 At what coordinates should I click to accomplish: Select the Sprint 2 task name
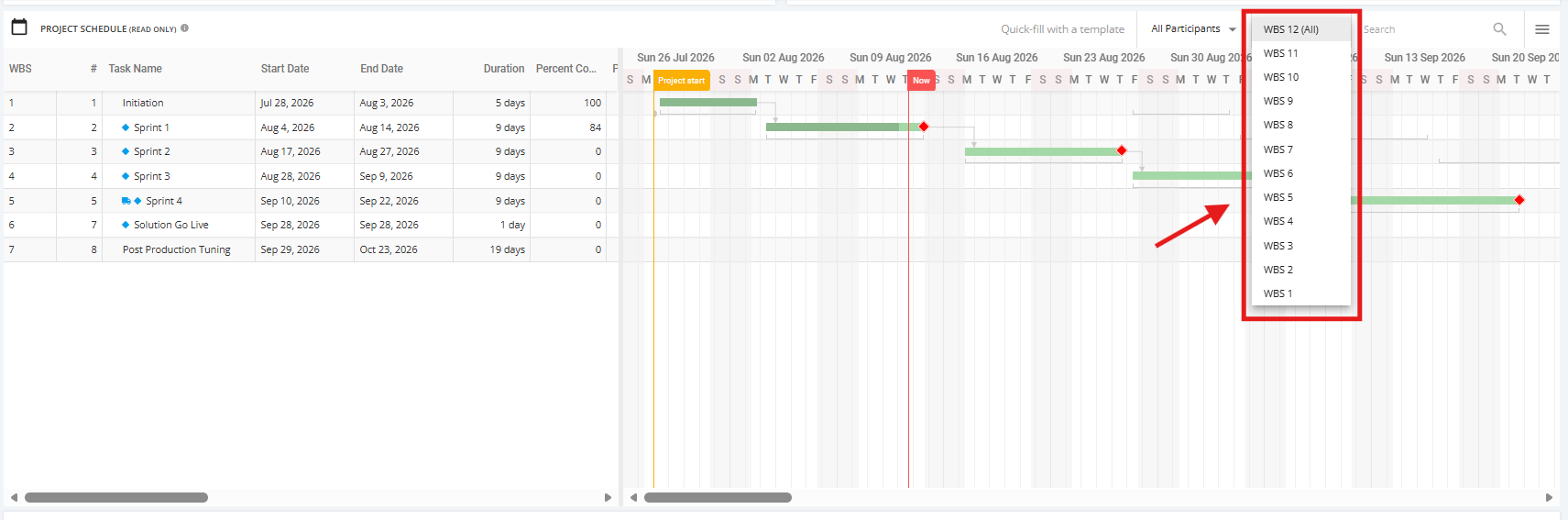[152, 151]
